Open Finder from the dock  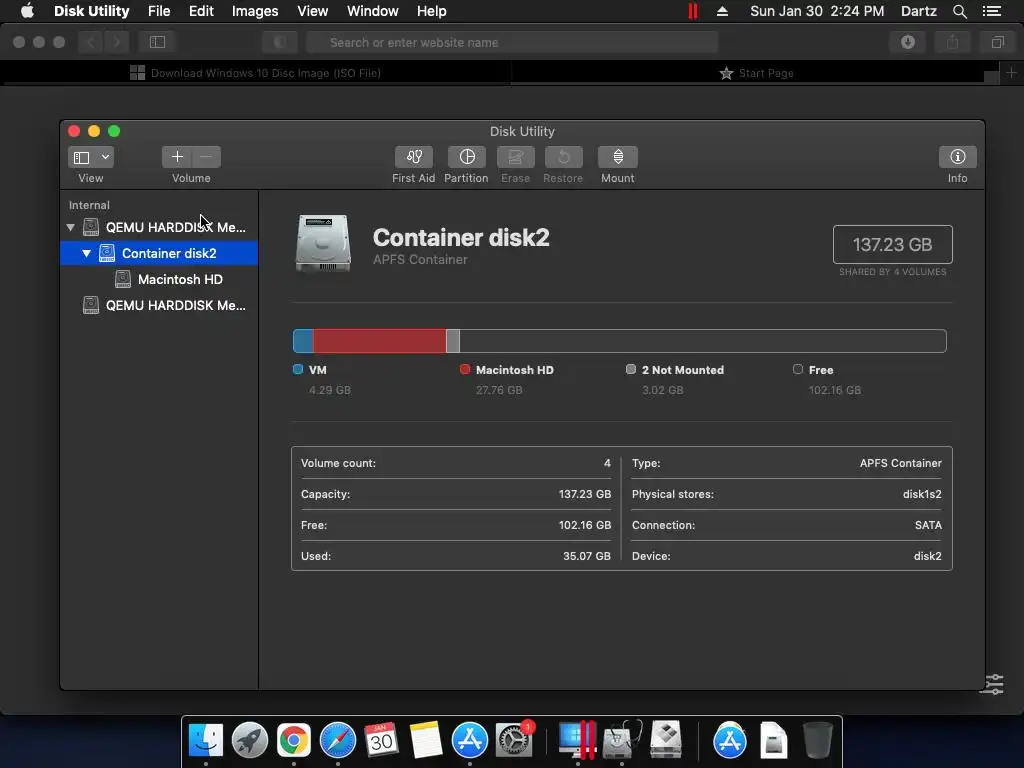coord(206,741)
